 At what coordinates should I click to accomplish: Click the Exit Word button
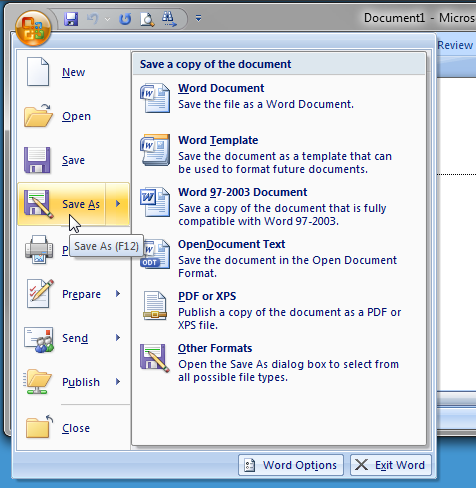[x=391, y=465]
